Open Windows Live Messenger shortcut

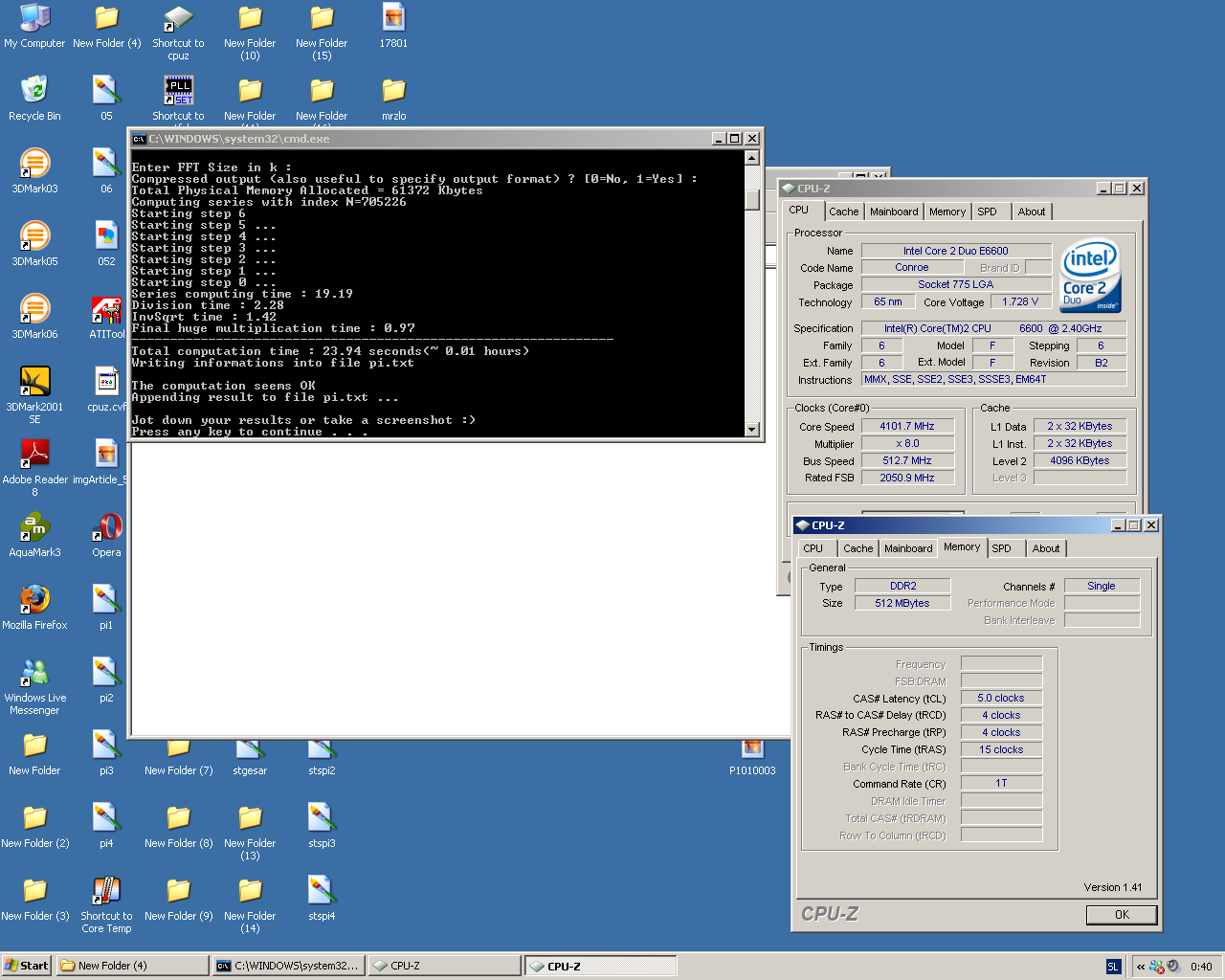click(34, 686)
